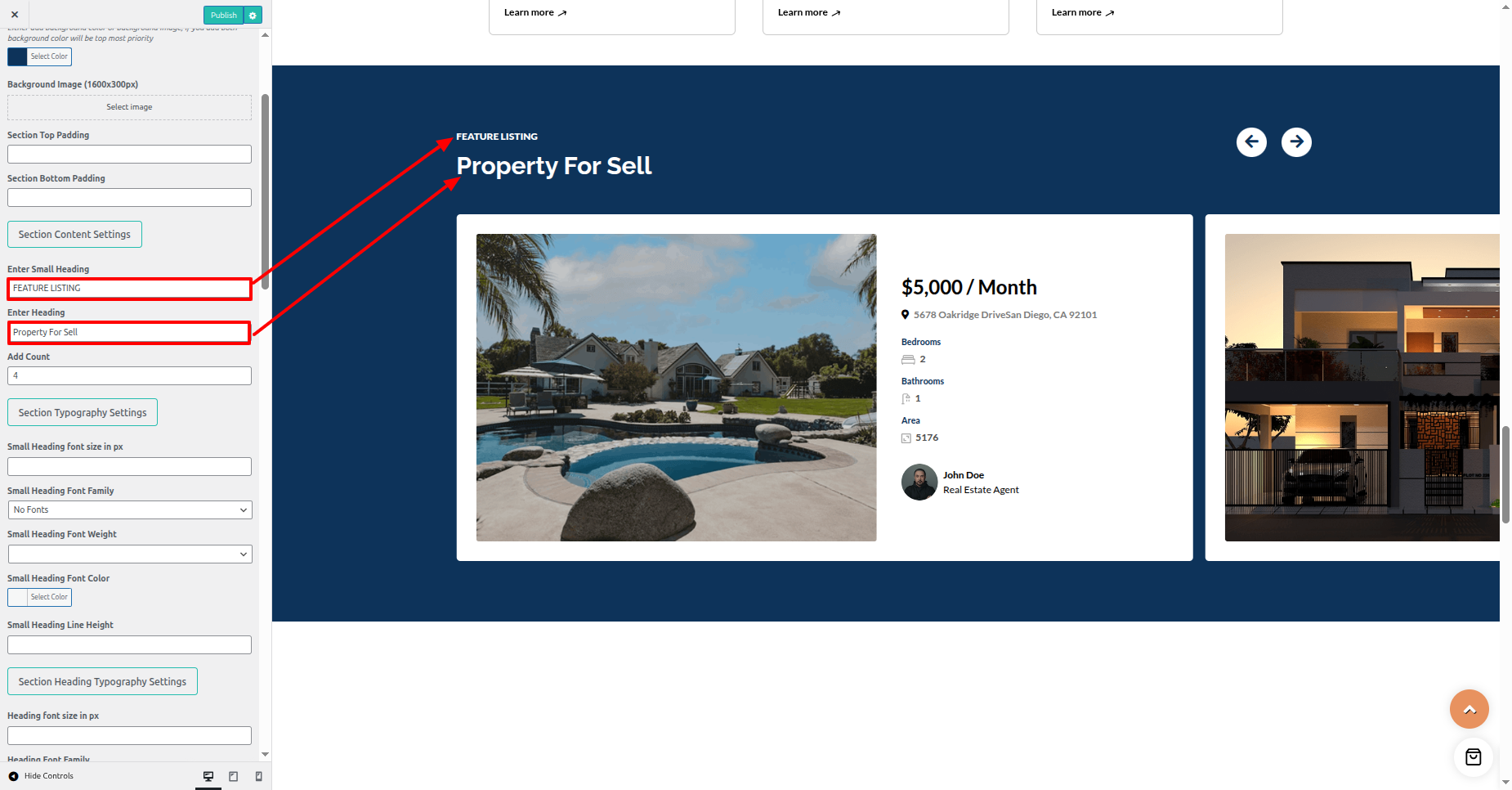This screenshot has height=790, width=1512.
Task: Pick Small Heading Font Color swatch
Action: coord(17,597)
